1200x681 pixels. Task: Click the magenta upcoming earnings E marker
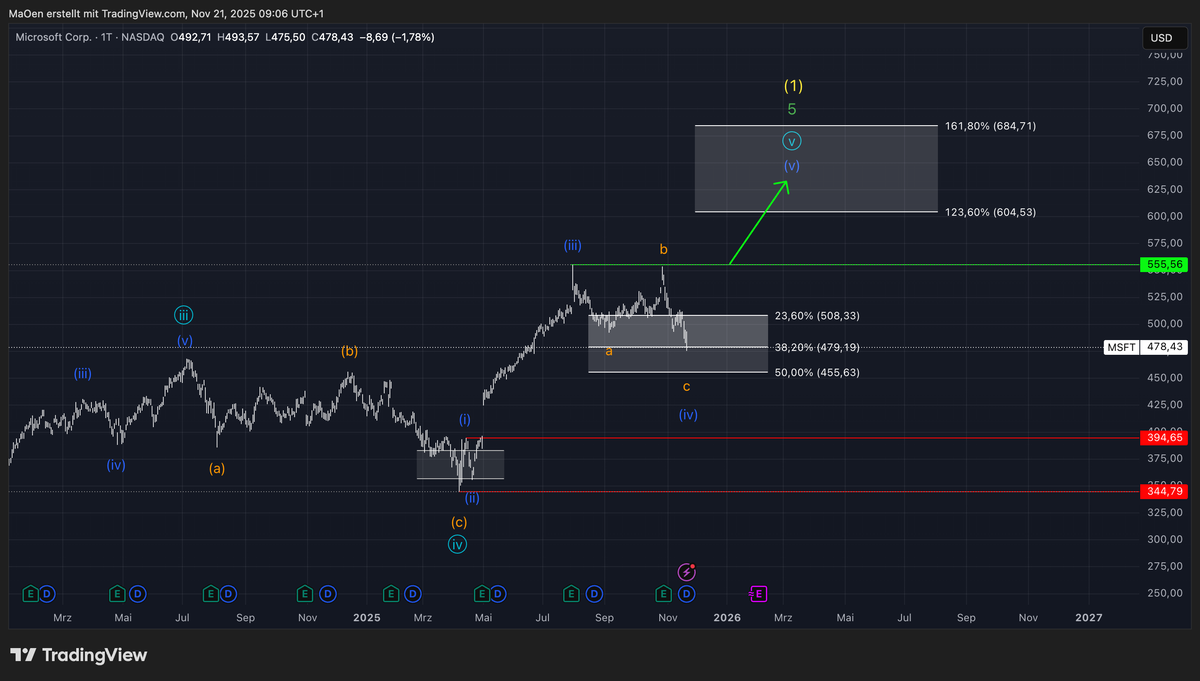coord(758,593)
